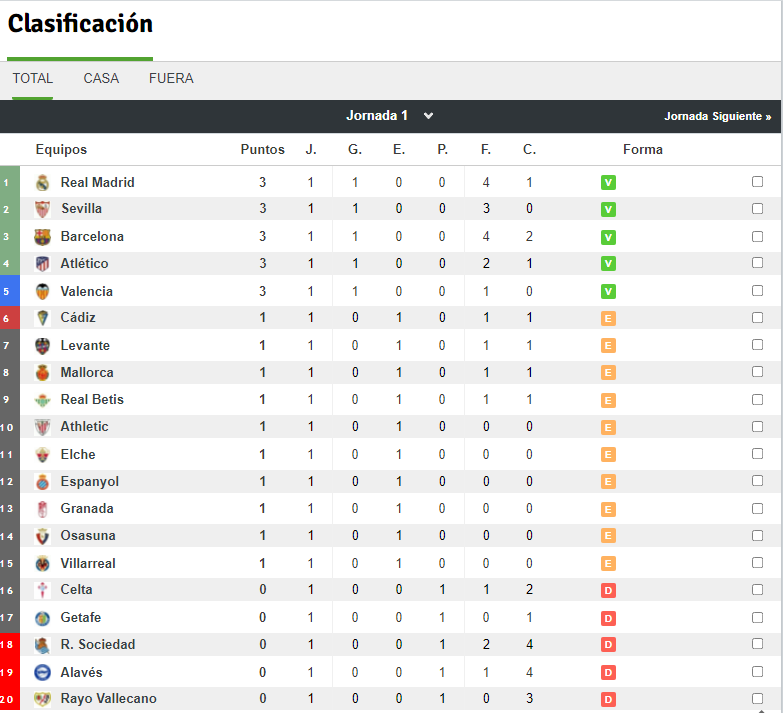This screenshot has height=713, width=783.
Task: Click the Barcelona club crest
Action: (x=42, y=237)
